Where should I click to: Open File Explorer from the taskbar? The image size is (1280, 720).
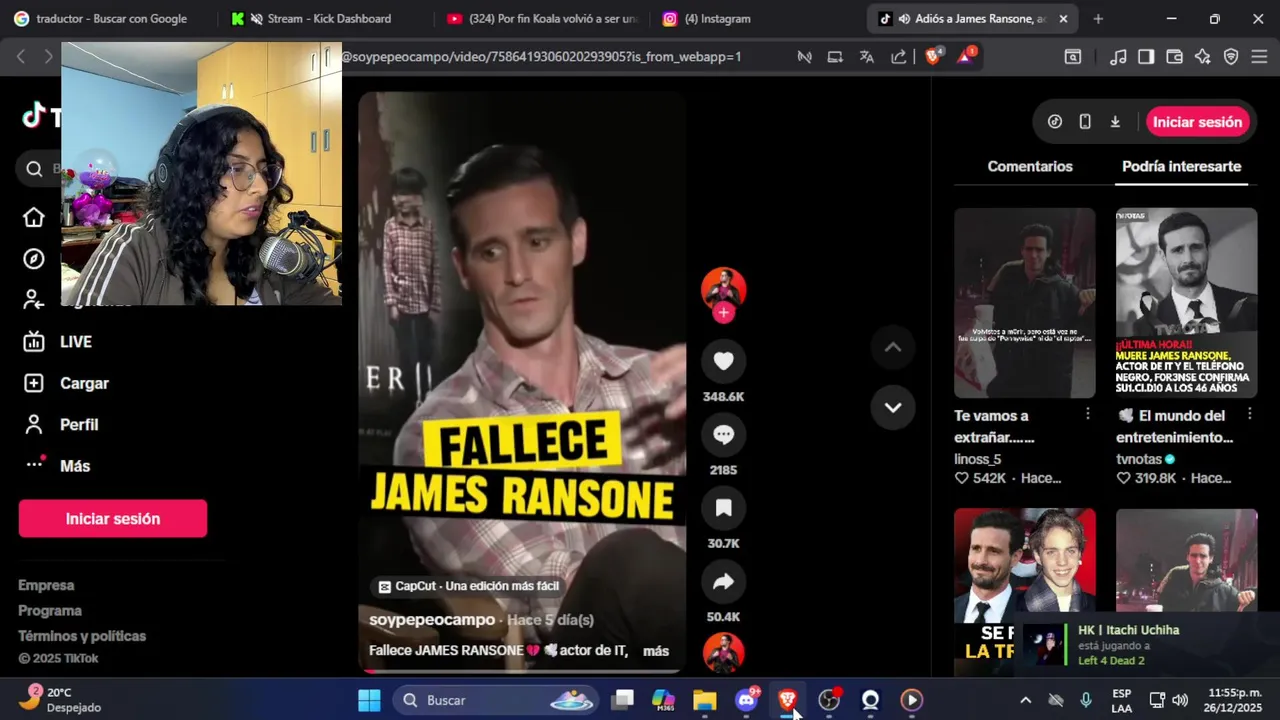tap(705, 700)
